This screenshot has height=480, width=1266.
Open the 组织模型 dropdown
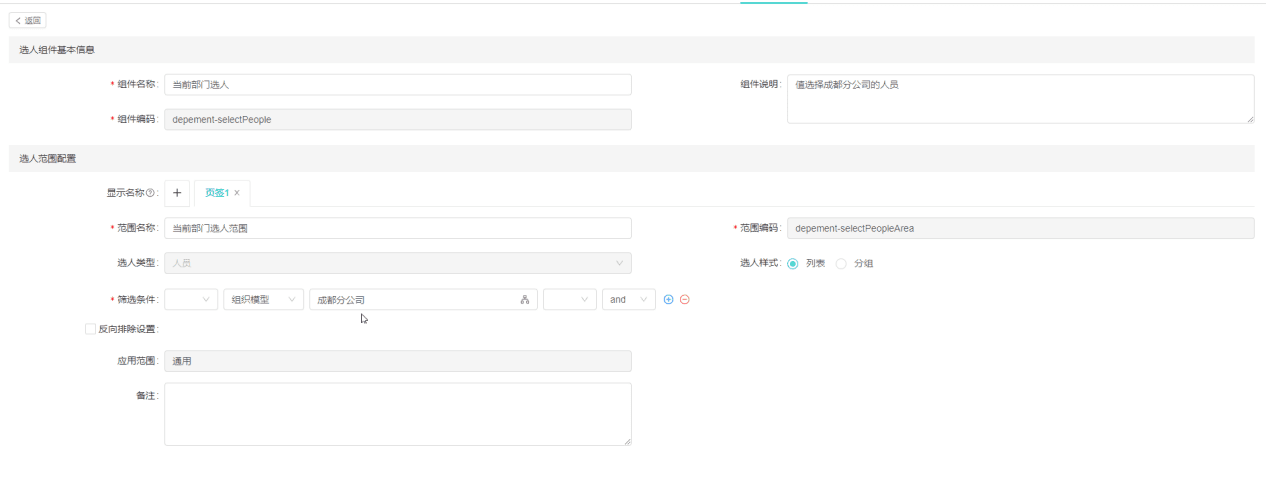click(263, 299)
